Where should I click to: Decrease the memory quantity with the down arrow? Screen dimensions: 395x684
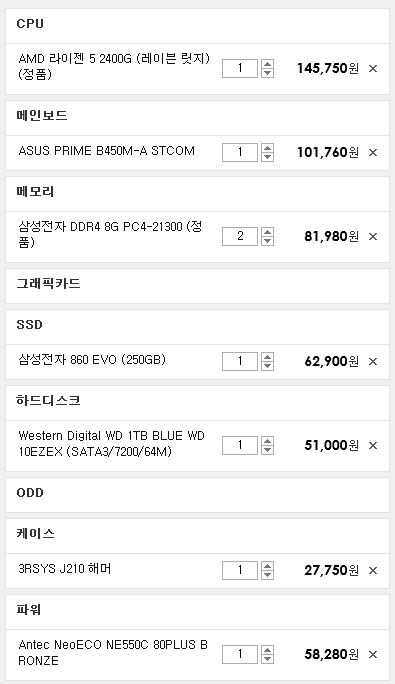(267, 241)
